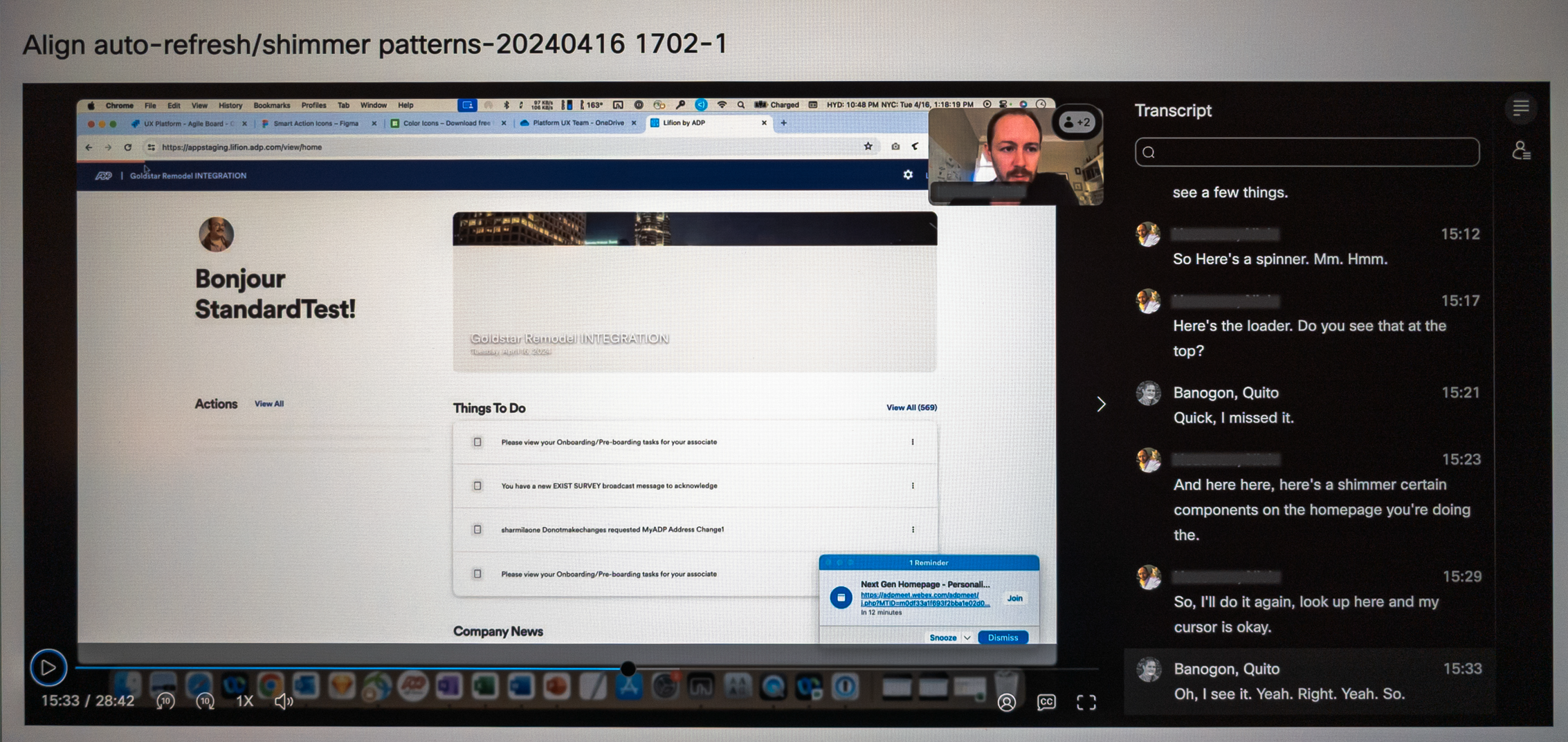
Task: Open the speaker list icon under the menu
Action: [1521, 150]
